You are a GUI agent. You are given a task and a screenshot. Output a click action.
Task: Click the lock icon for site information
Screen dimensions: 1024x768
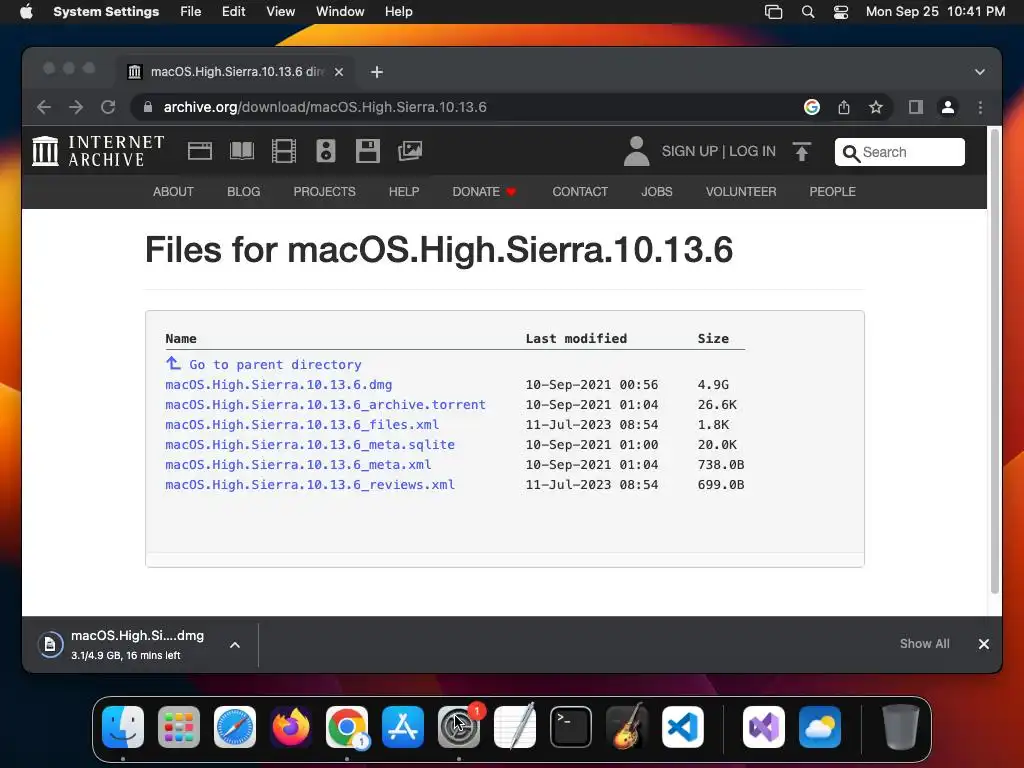[x=148, y=107]
